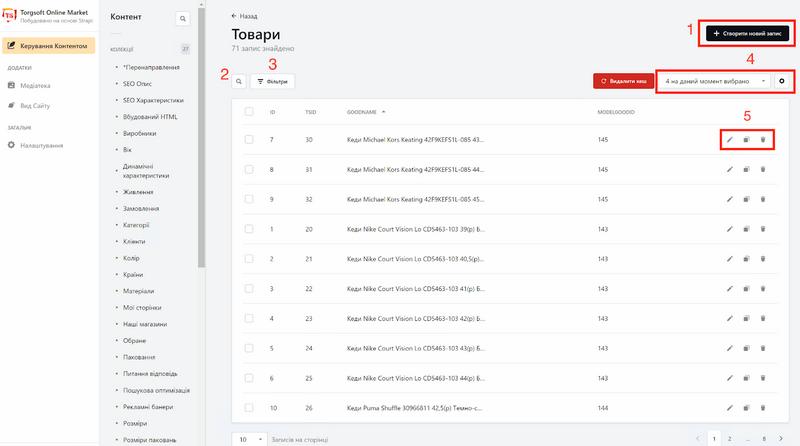Click the edit pencil icon for row ID 7

point(730,139)
